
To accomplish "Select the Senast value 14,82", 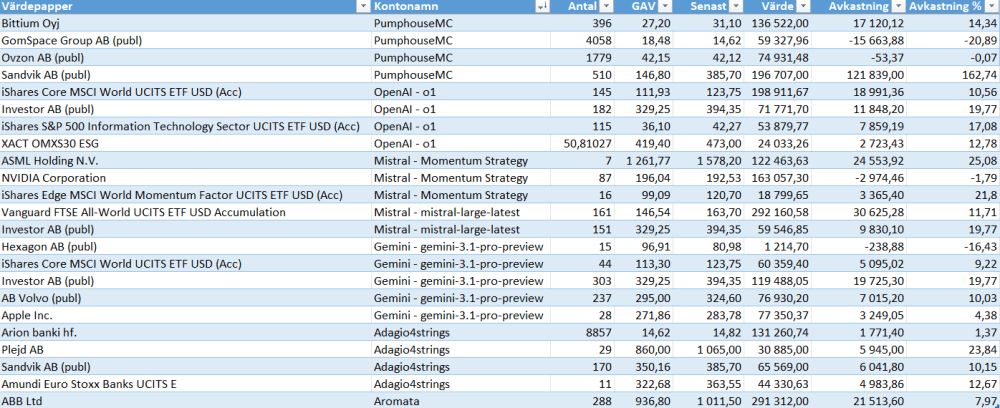I will click(x=709, y=333).
